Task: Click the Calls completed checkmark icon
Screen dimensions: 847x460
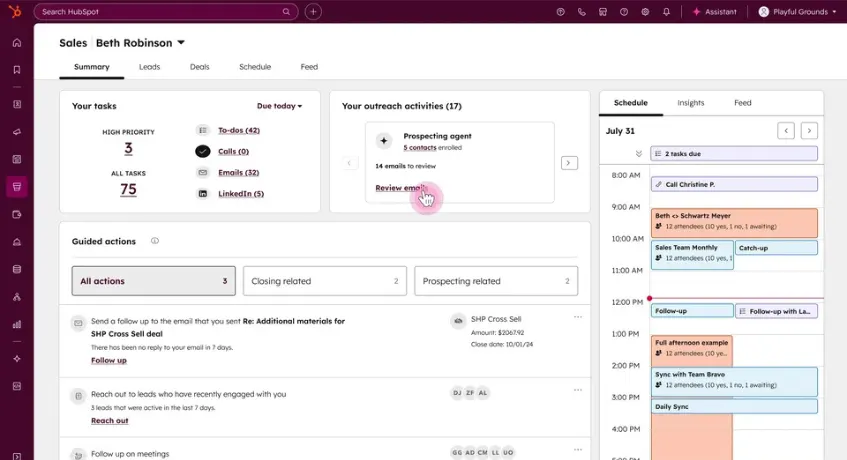Action: click(x=203, y=151)
